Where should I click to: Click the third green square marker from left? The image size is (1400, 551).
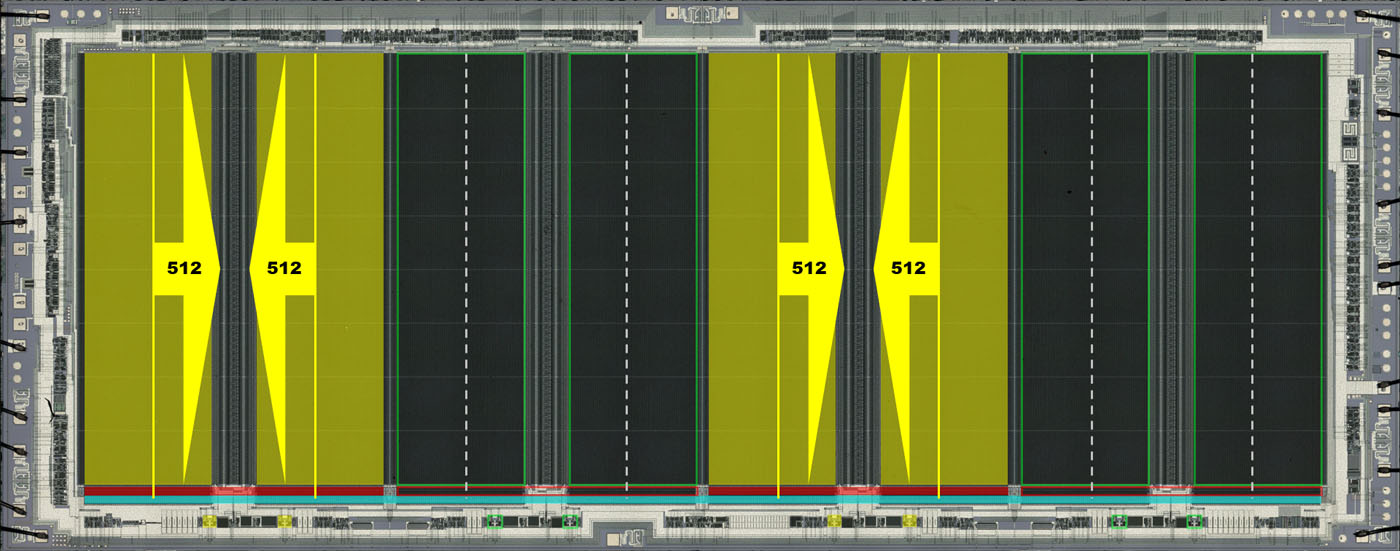pos(1118,521)
